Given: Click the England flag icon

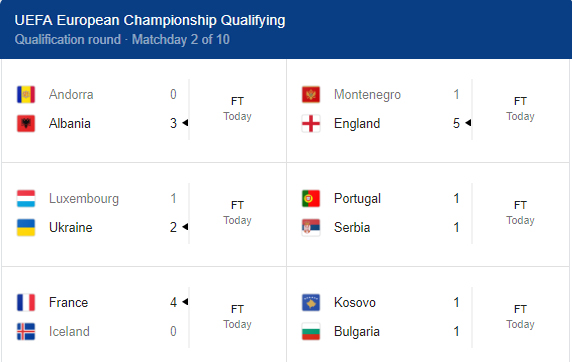Looking at the screenshot, I should (311, 123).
